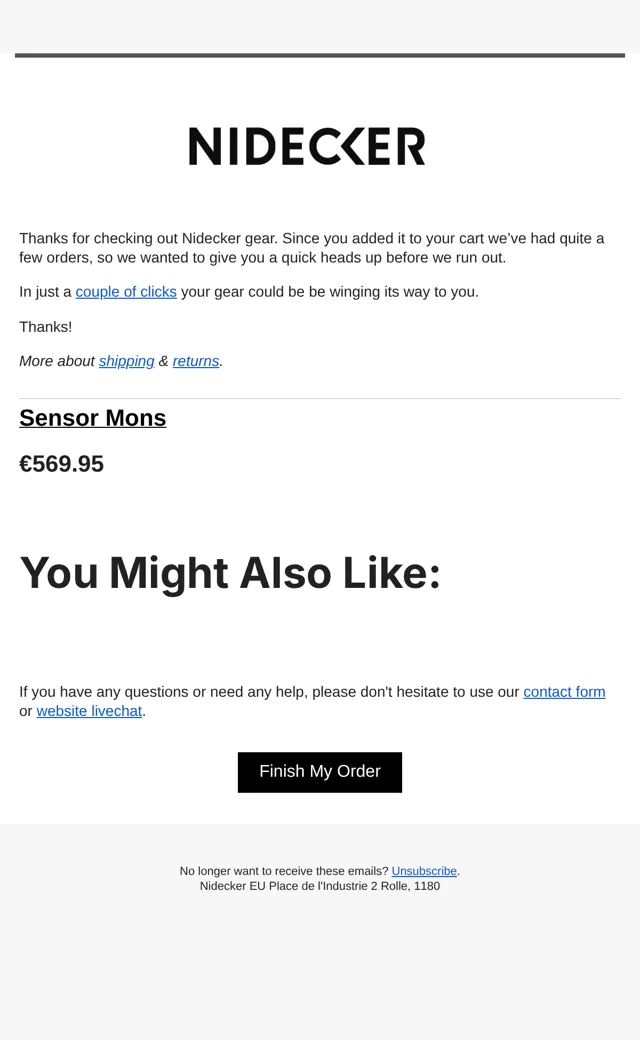Click the dark horizontal bar above the logo

(320, 56)
